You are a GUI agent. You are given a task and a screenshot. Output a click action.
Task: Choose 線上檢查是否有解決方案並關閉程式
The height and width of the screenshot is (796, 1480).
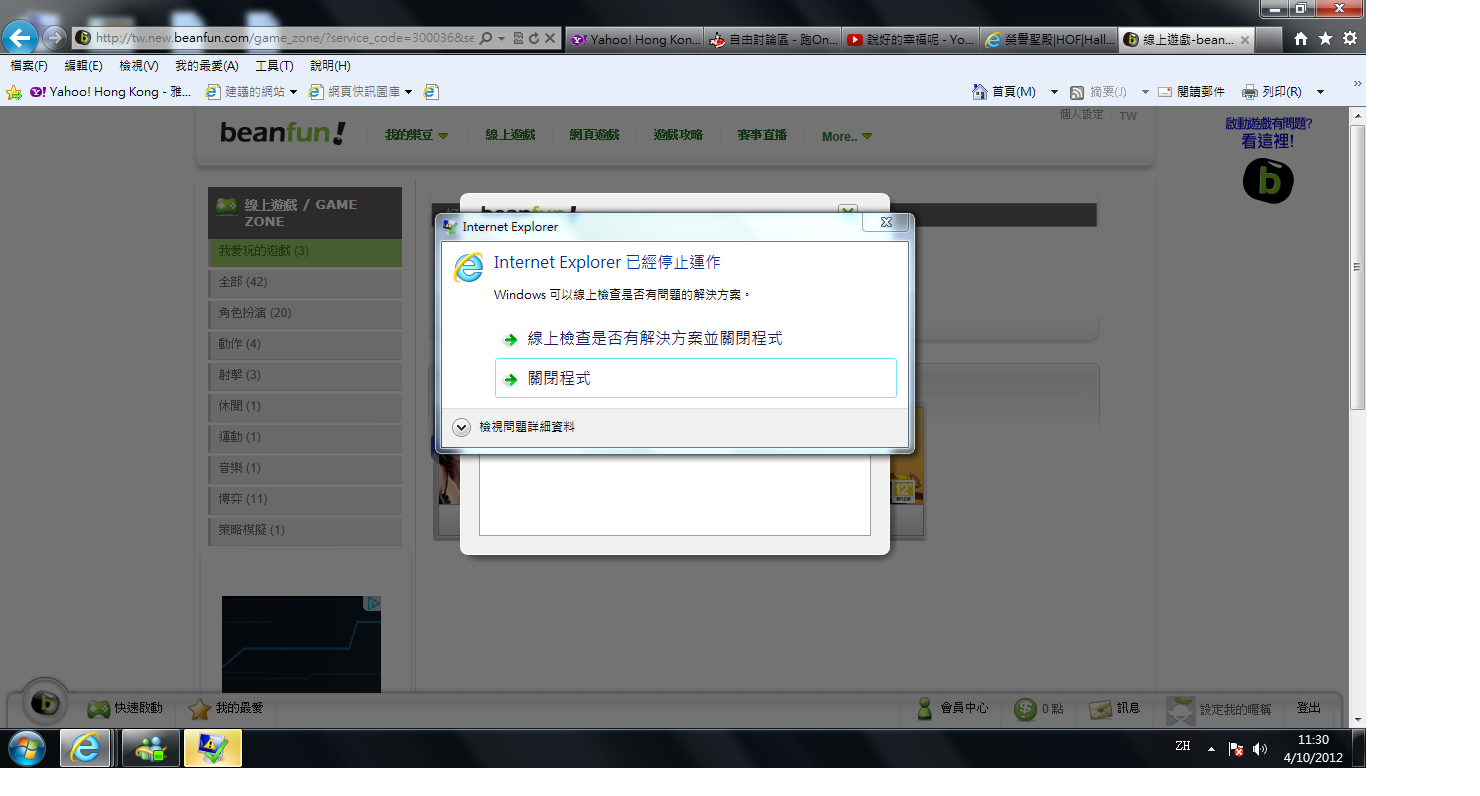tap(696, 339)
